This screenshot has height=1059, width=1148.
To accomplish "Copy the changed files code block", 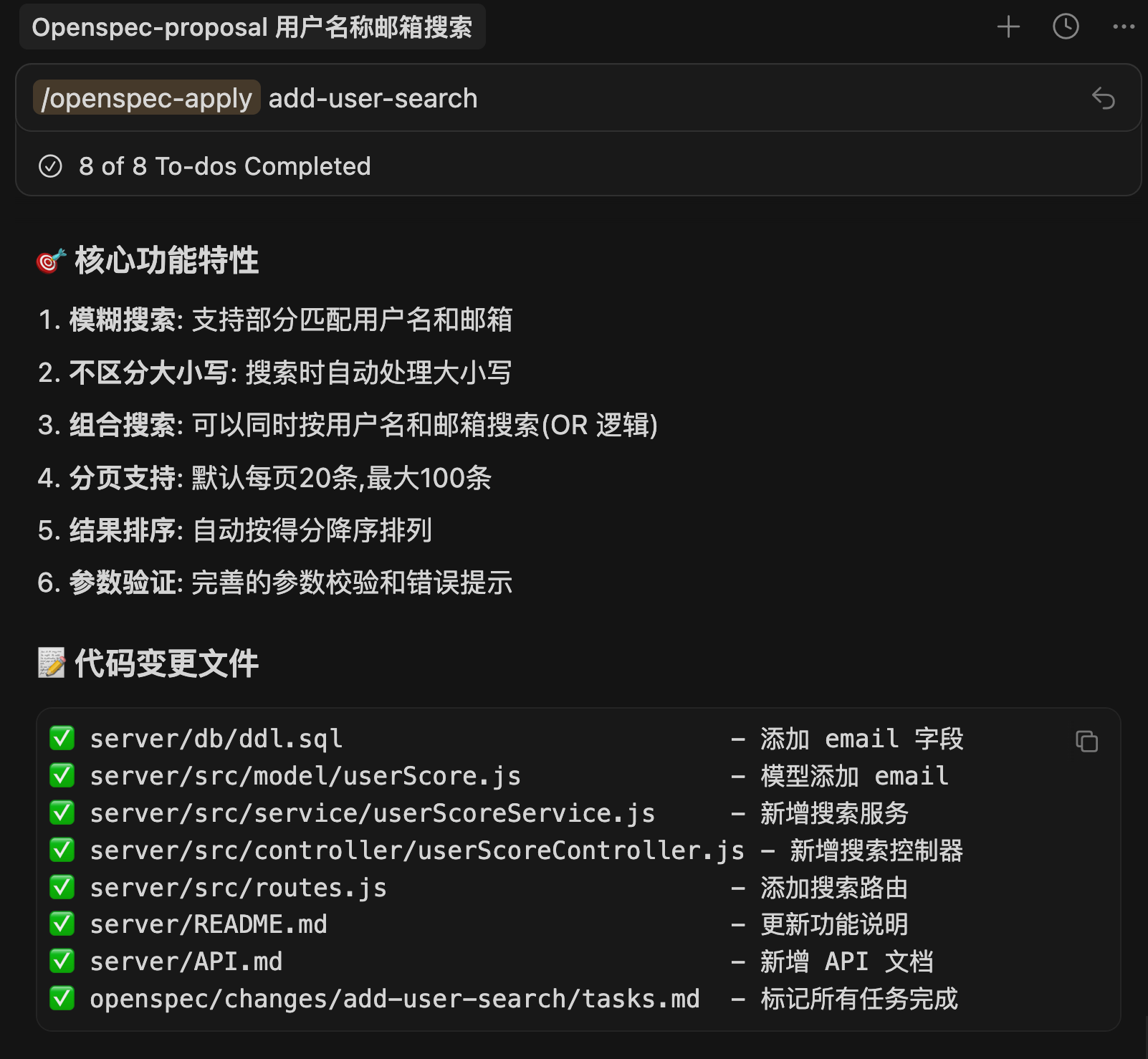I will 1086,741.
